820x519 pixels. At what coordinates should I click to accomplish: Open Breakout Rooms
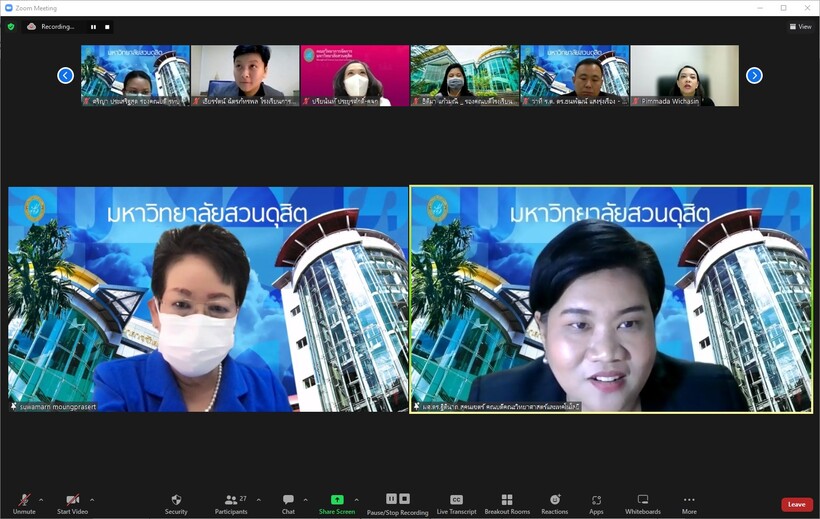(x=507, y=504)
